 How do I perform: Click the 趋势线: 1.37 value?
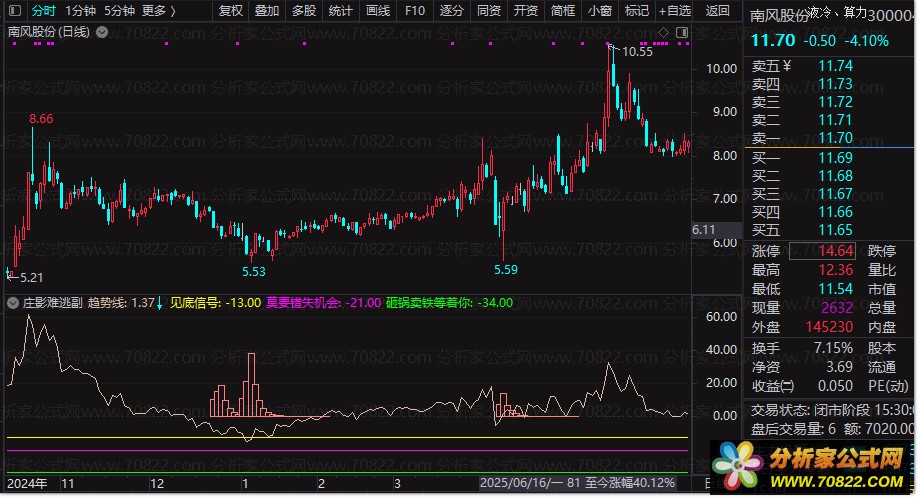coord(121,303)
